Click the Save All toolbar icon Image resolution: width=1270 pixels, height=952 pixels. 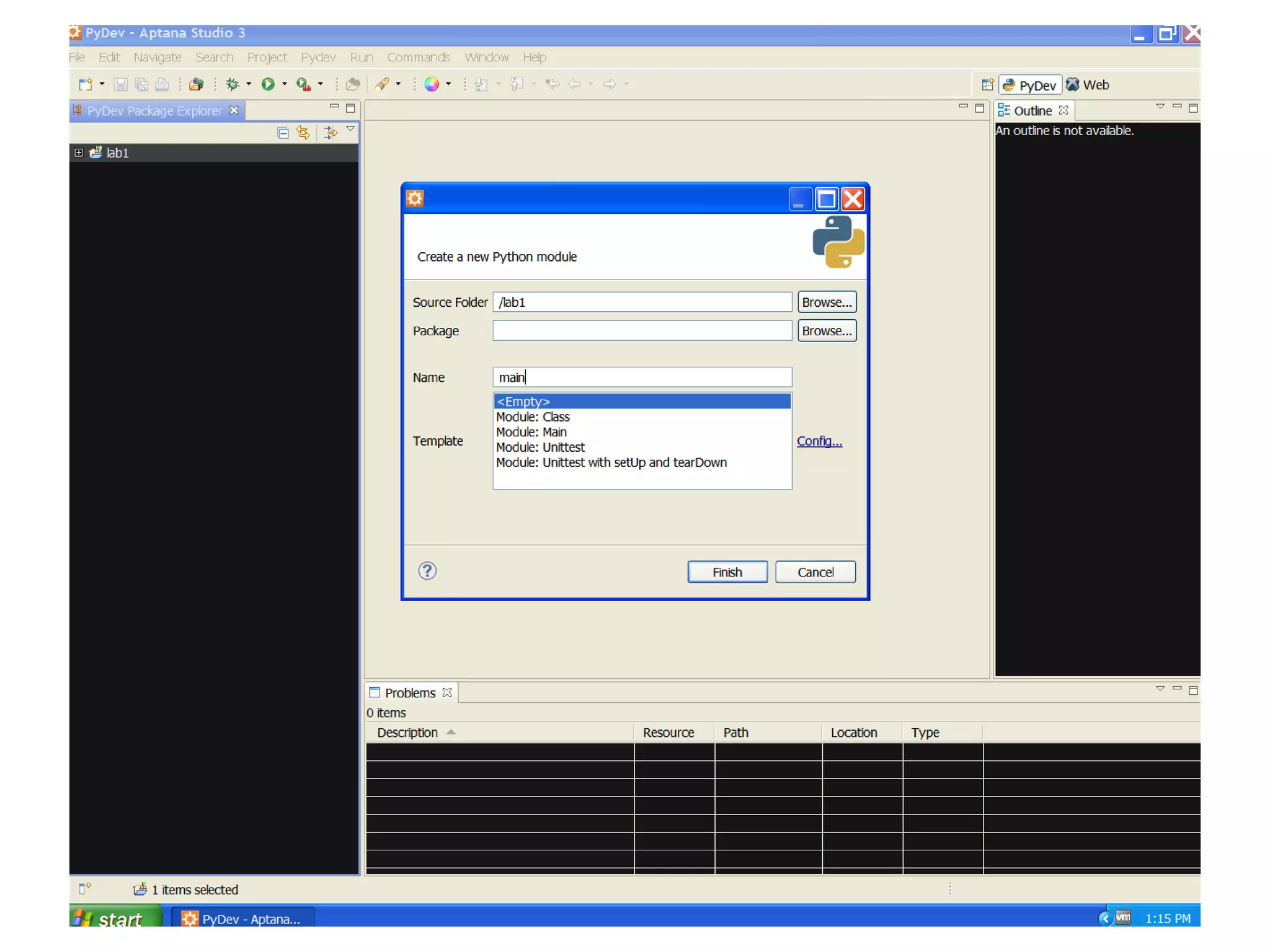pos(141,84)
